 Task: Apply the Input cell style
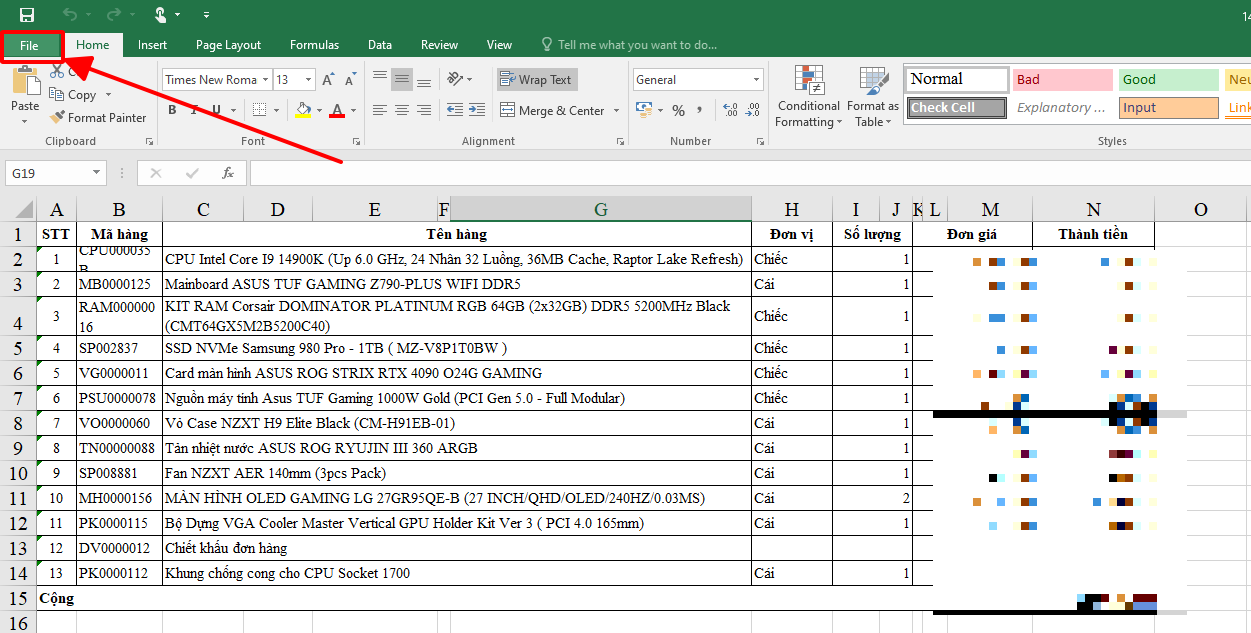[x=1169, y=108]
